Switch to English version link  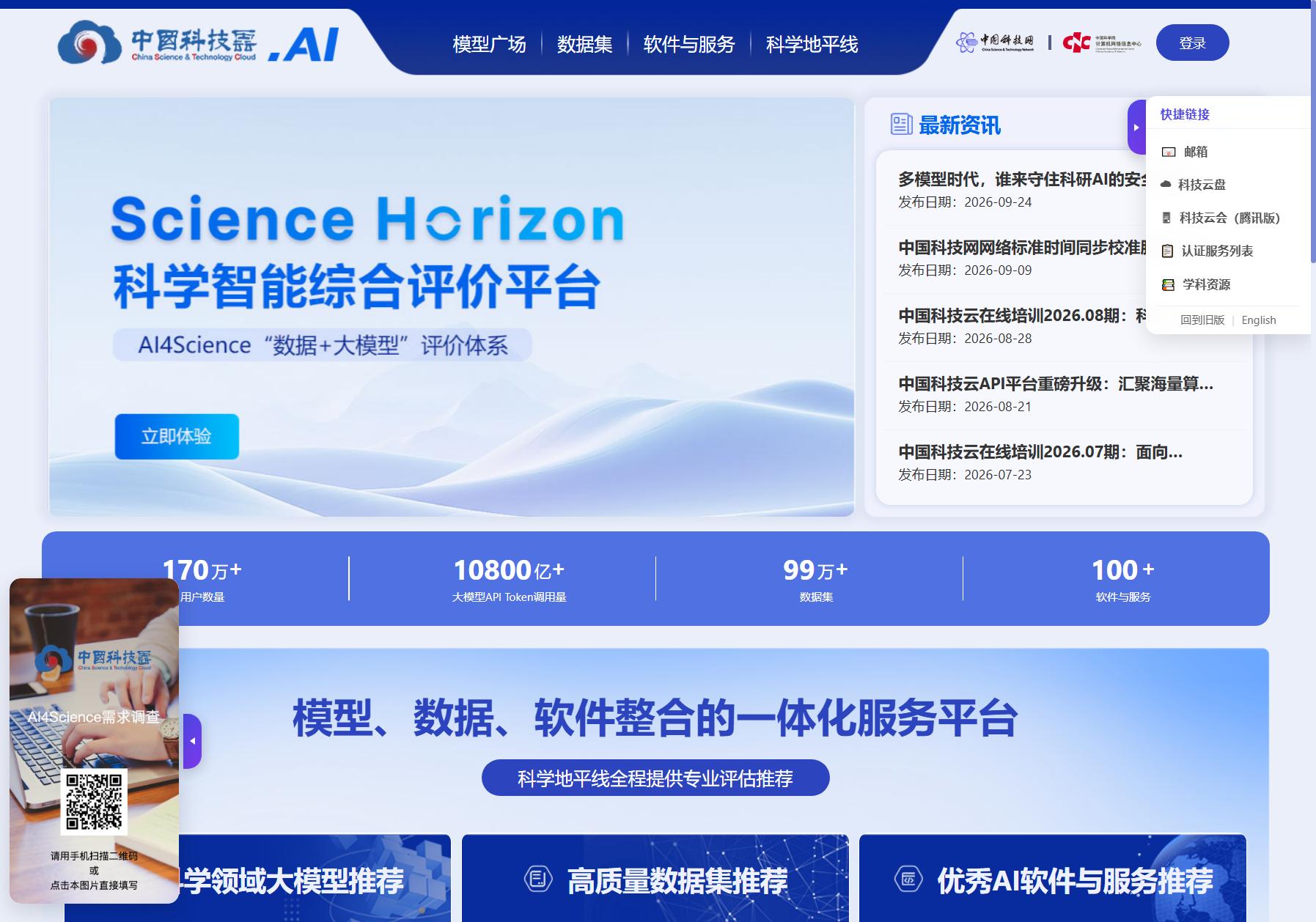point(1259,320)
